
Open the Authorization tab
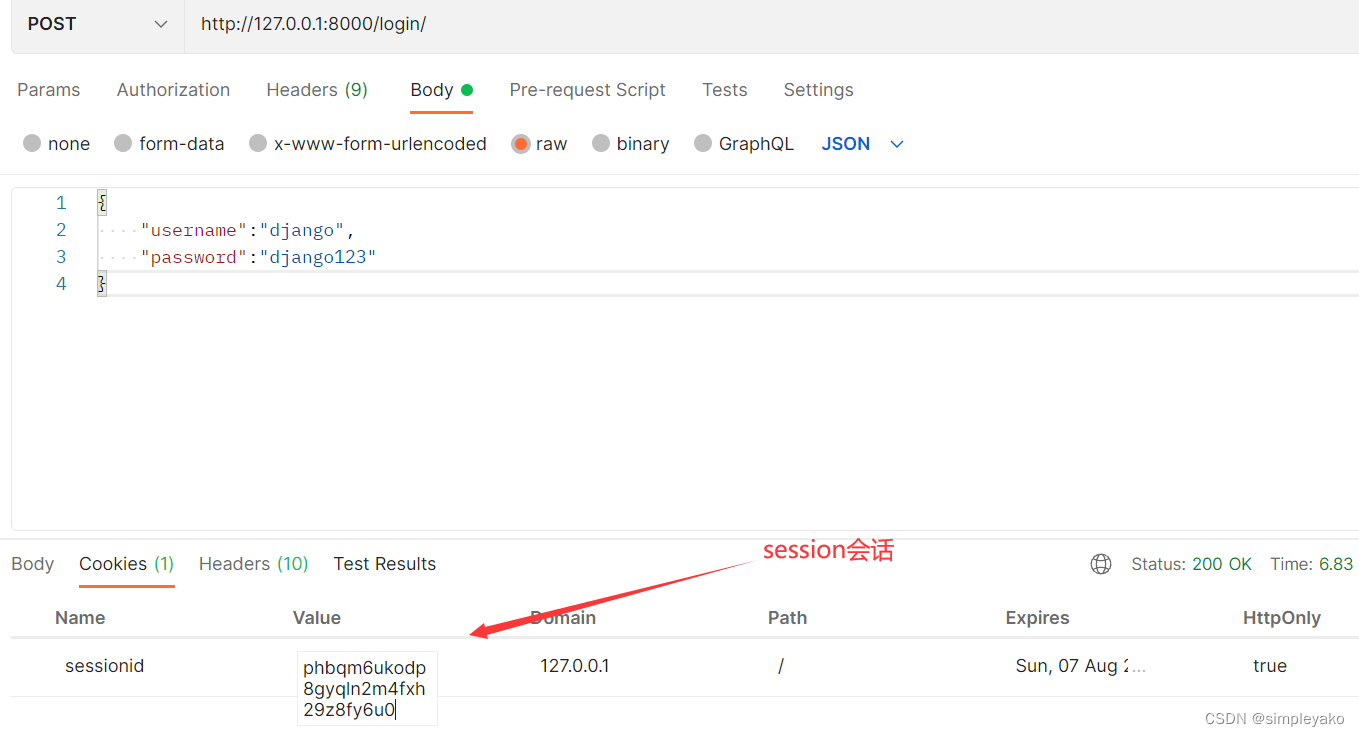pyautogui.click(x=173, y=90)
